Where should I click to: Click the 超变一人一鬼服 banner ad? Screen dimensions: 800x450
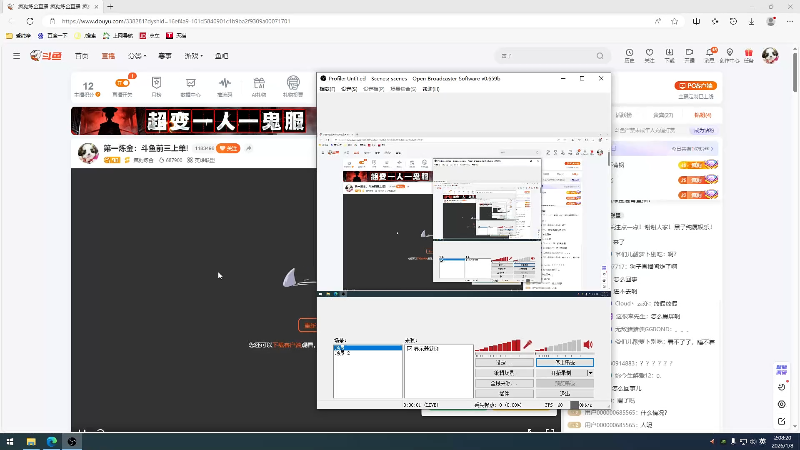193,121
